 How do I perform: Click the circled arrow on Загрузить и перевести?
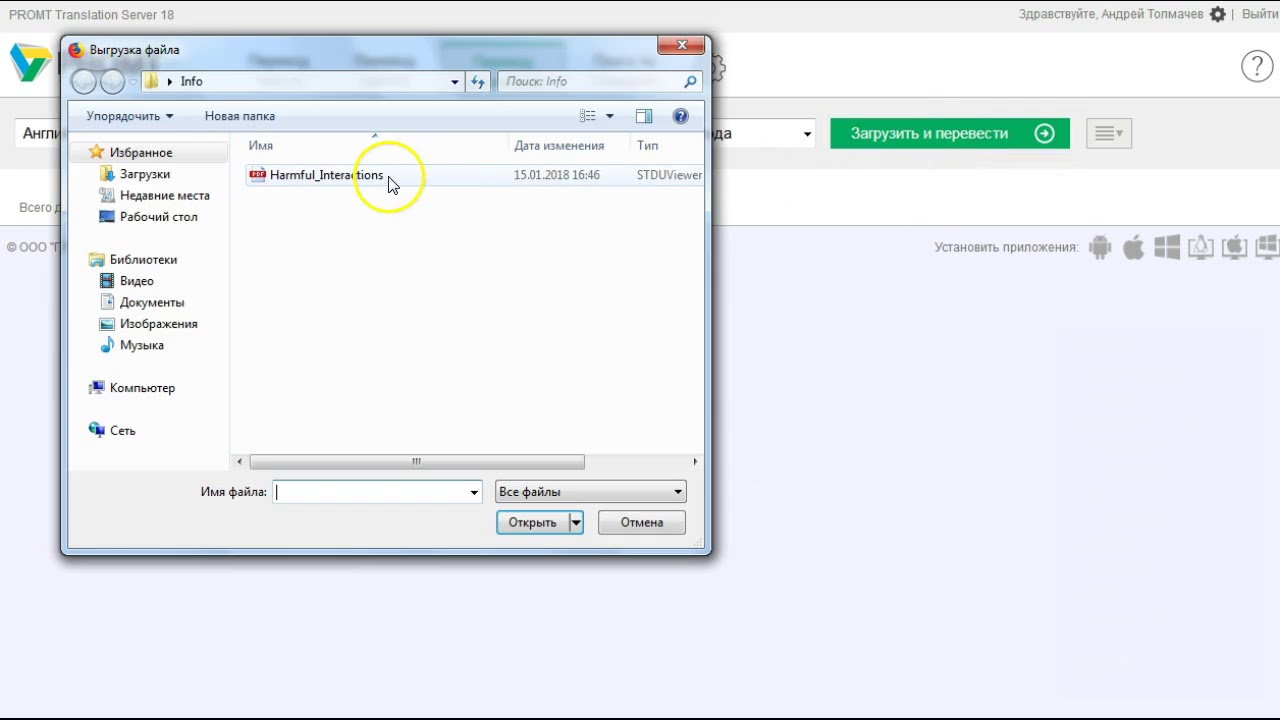click(x=1044, y=133)
